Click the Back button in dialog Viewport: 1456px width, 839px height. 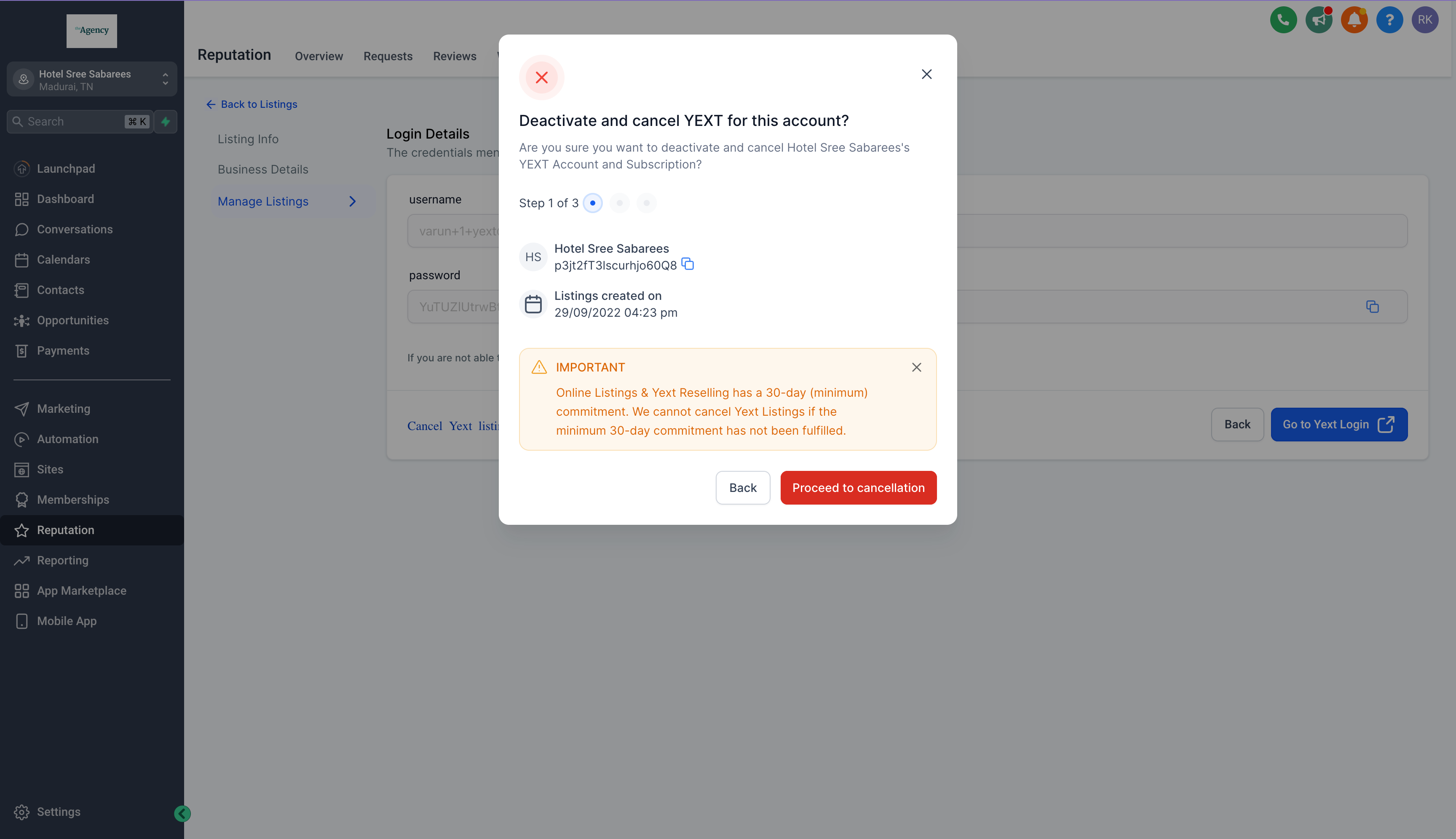(742, 487)
